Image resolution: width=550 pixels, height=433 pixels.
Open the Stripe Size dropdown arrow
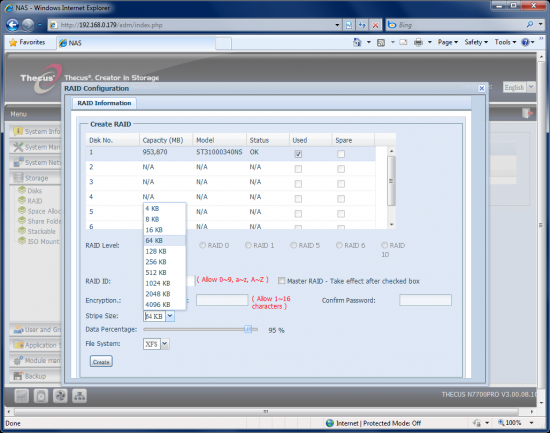pos(170,316)
